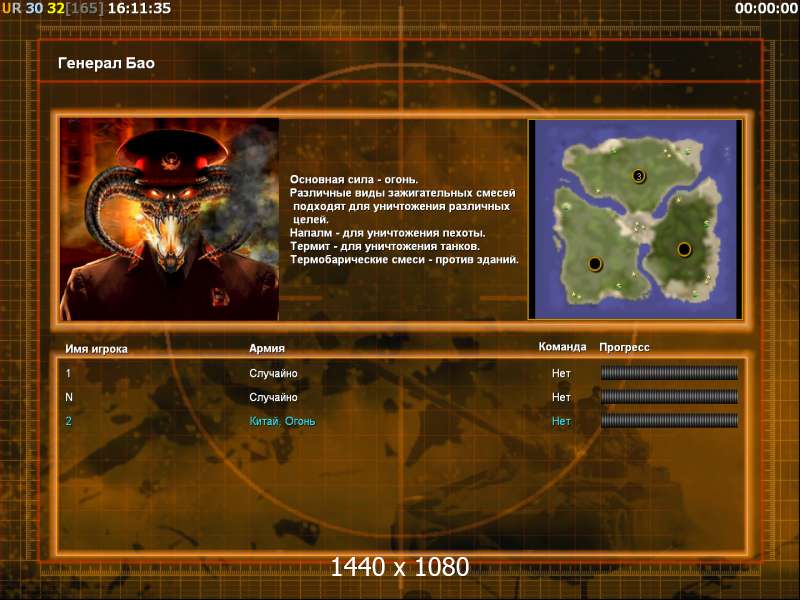800x600 pixels.
Task: Click the "Прогресс" column header
Action: [x=624, y=347]
